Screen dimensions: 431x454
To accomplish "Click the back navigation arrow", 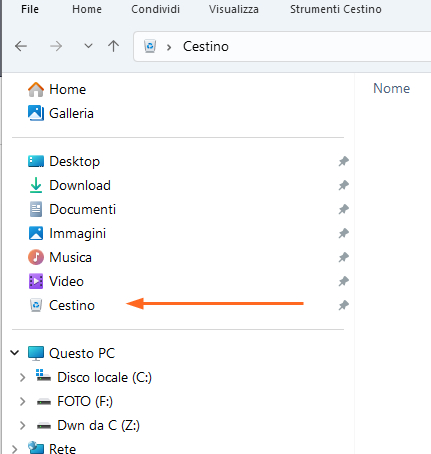I will [21, 46].
